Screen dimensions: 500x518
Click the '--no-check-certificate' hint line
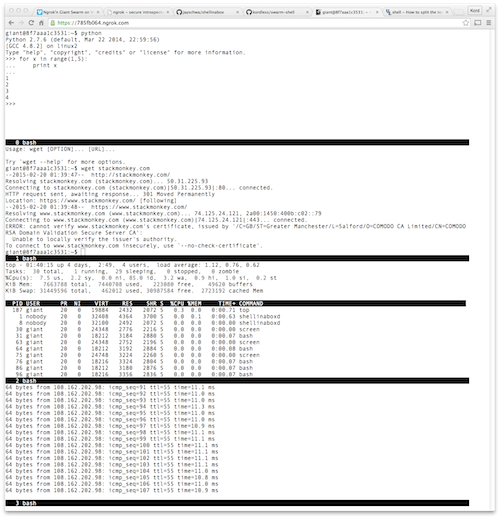pos(134,246)
